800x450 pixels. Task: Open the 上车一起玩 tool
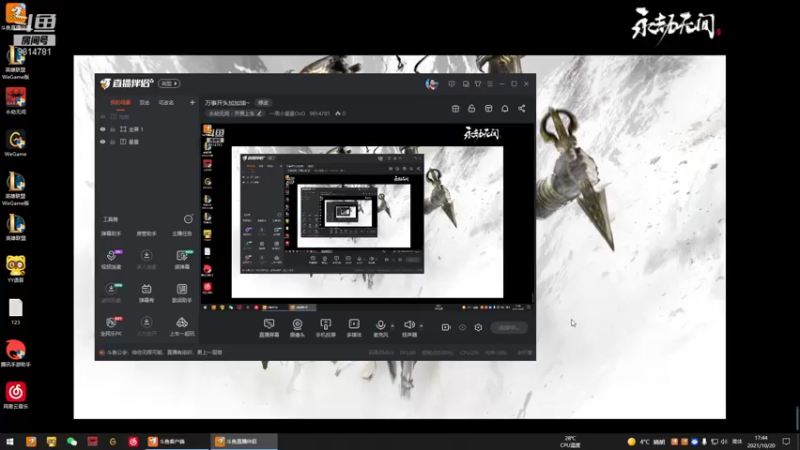[x=182, y=327]
